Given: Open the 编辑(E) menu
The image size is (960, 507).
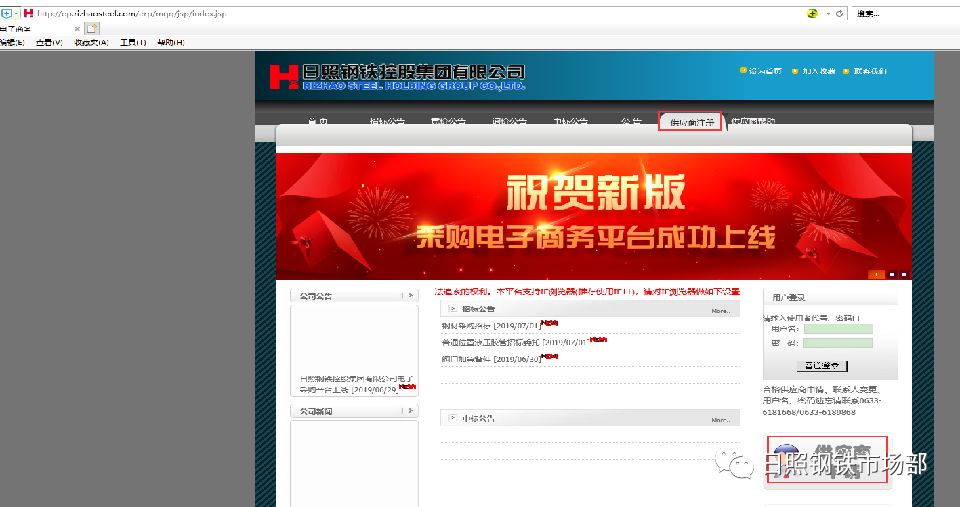Looking at the screenshot, I should [x=12, y=42].
